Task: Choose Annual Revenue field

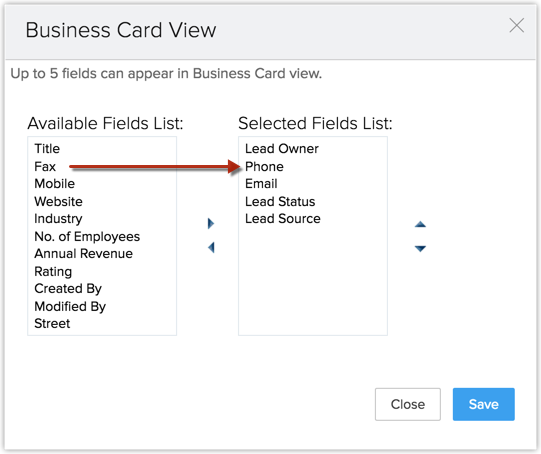Action: [83, 254]
